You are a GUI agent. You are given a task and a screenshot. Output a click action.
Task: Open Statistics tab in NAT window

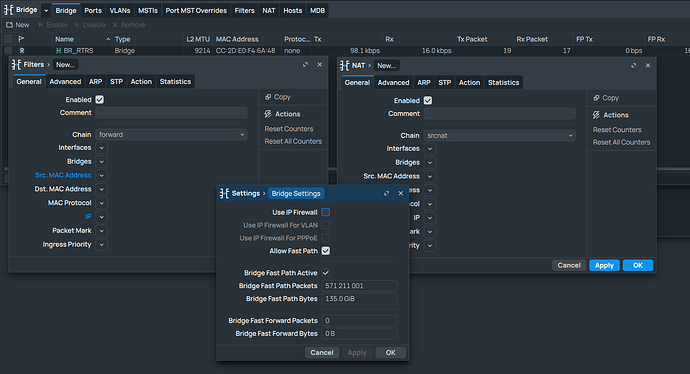click(503, 83)
